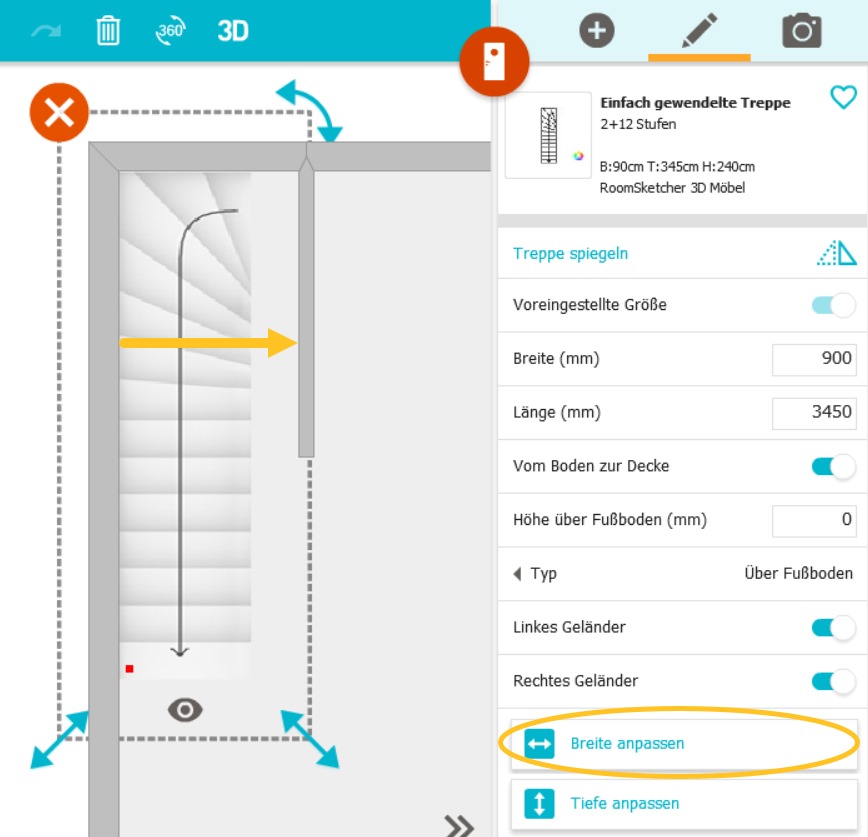Disable Vom Boden zur Decke switch

[x=833, y=466]
